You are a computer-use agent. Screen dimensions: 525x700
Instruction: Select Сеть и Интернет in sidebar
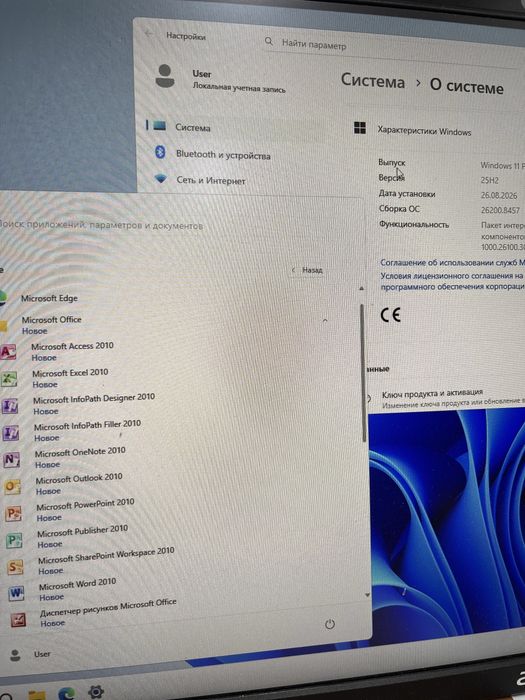point(211,180)
